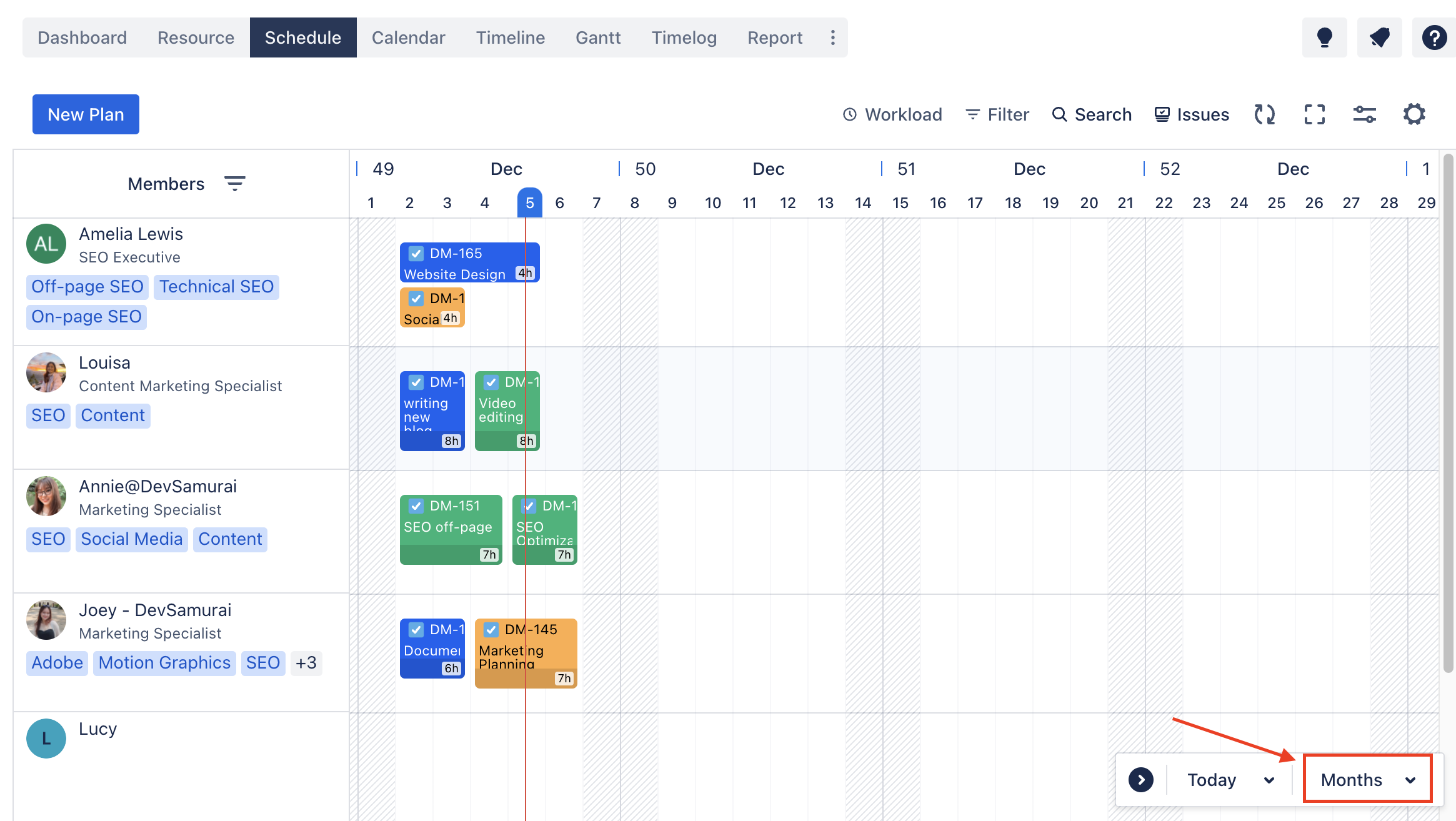Screen dimensions: 1456x821
Task: Open the Issues panel
Action: (x=1191, y=113)
